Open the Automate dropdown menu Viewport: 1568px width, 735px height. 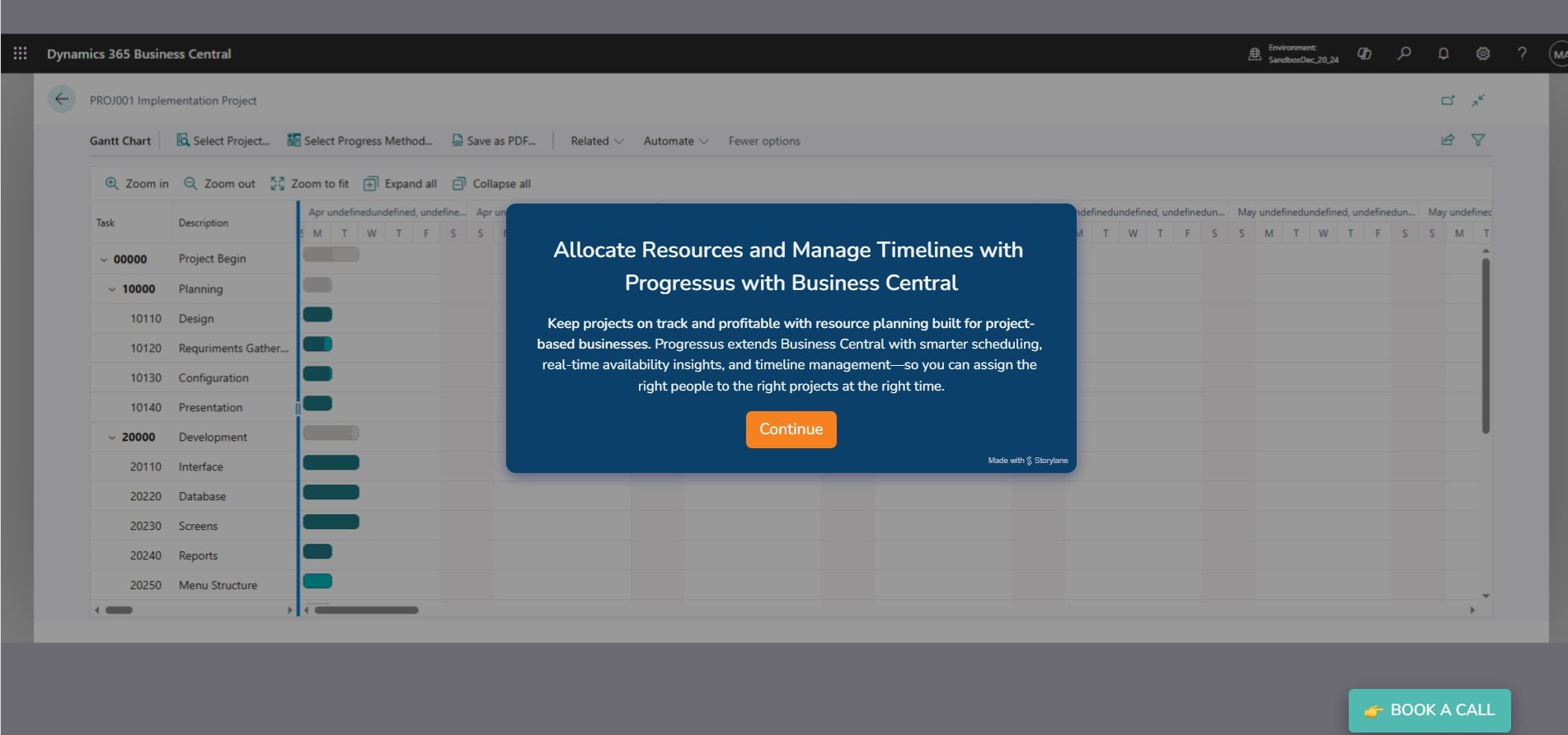(676, 141)
